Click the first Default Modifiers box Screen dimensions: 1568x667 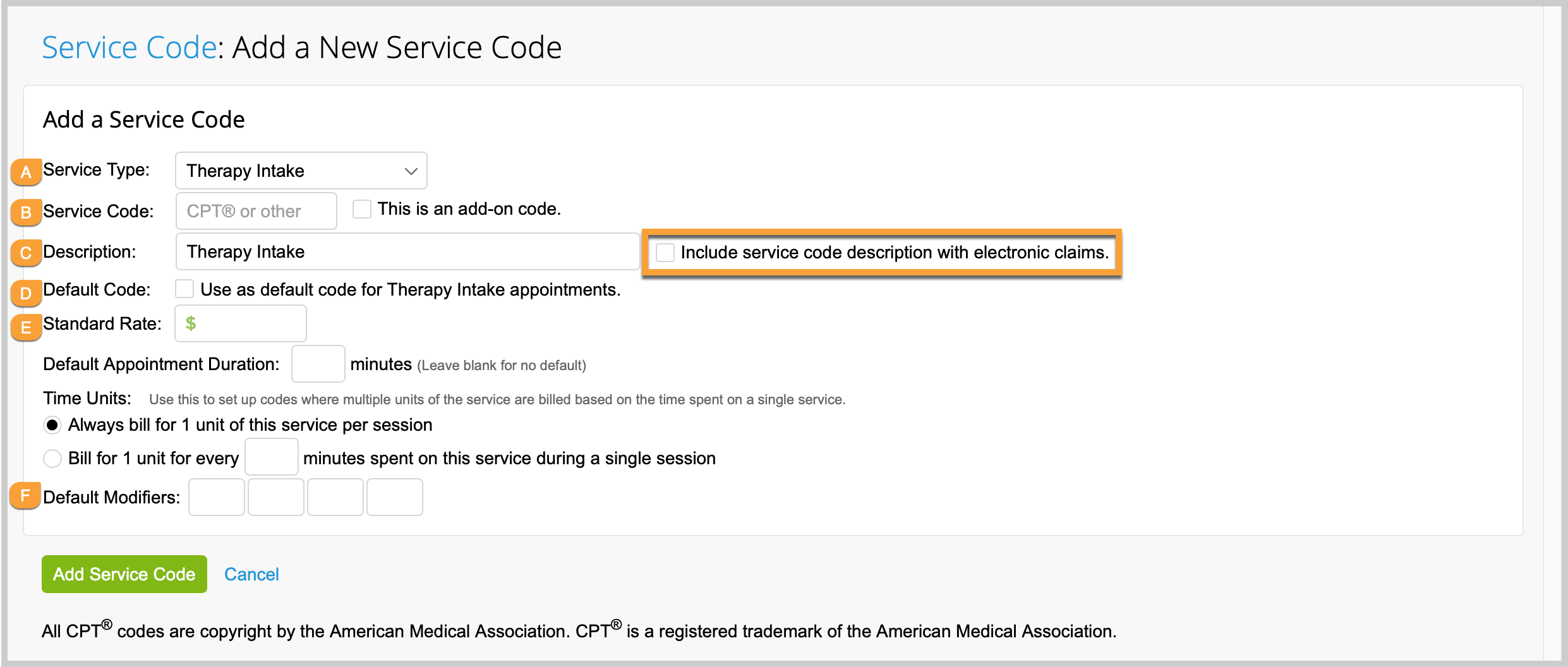(x=217, y=497)
